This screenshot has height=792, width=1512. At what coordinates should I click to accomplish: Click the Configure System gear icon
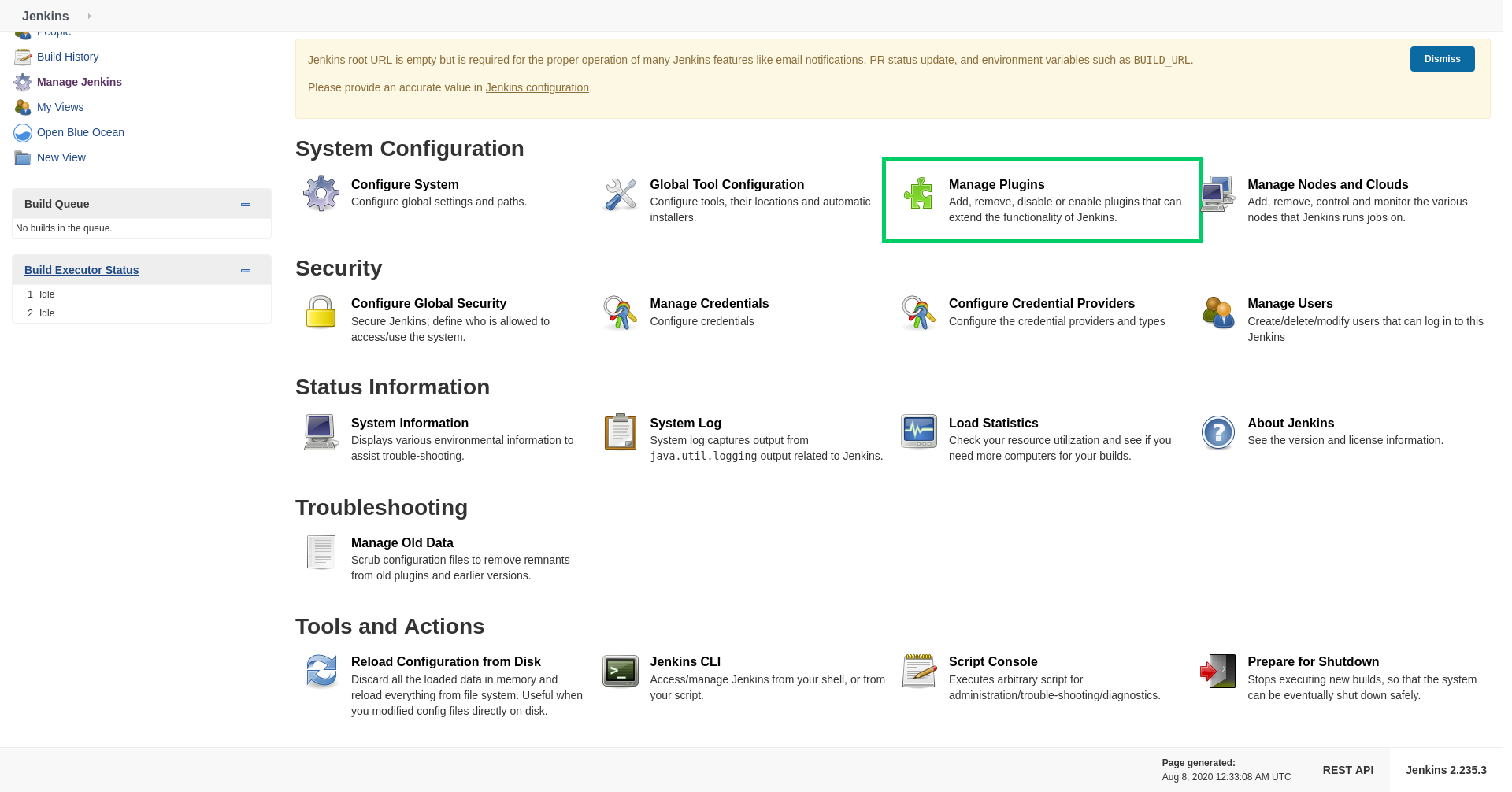(x=321, y=194)
